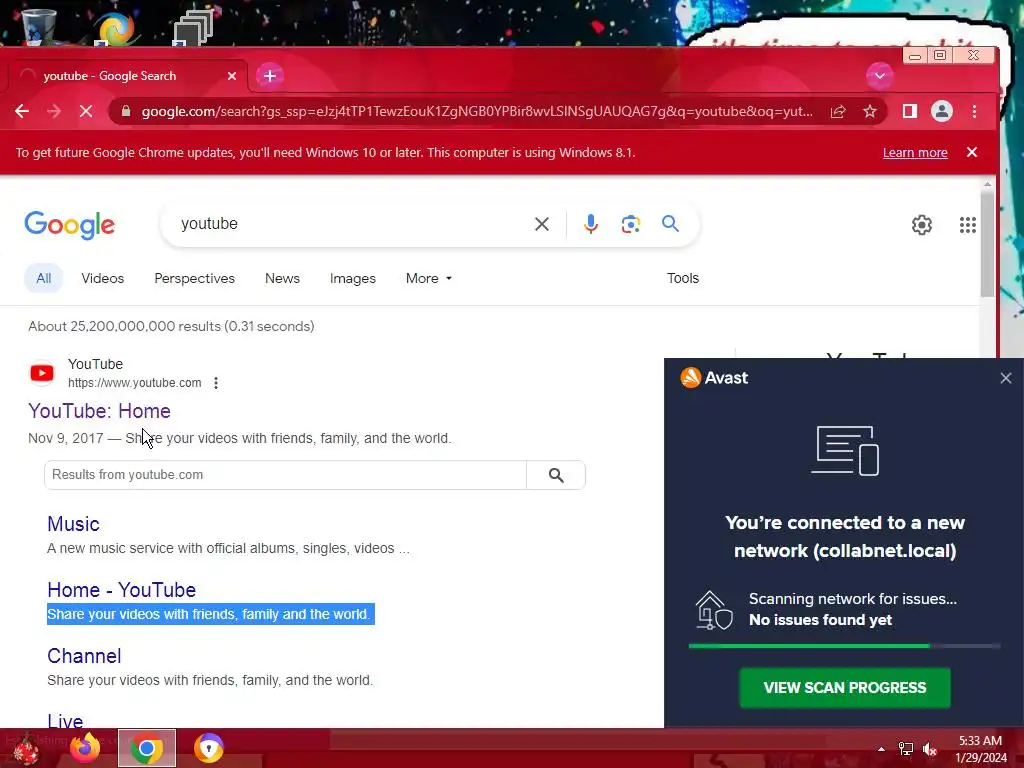This screenshot has width=1024, height=768.
Task: Expand the More search filters dropdown
Action: [x=429, y=278]
